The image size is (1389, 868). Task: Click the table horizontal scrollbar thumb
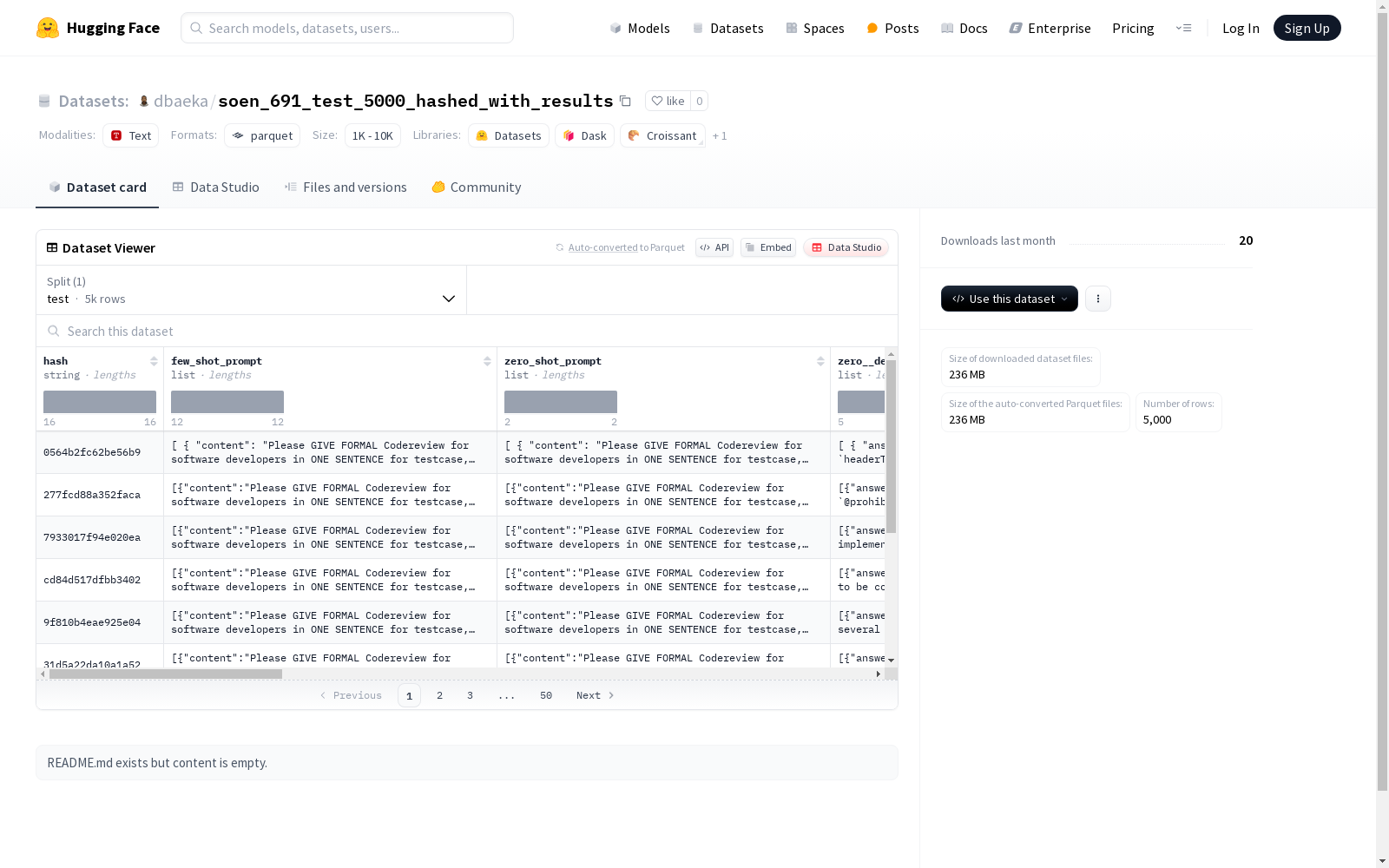(x=166, y=674)
